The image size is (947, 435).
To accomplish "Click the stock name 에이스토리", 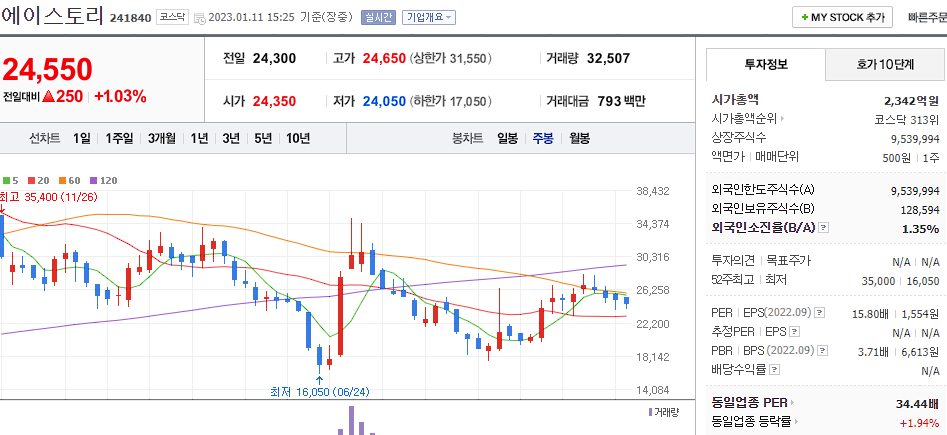I will [x=53, y=16].
